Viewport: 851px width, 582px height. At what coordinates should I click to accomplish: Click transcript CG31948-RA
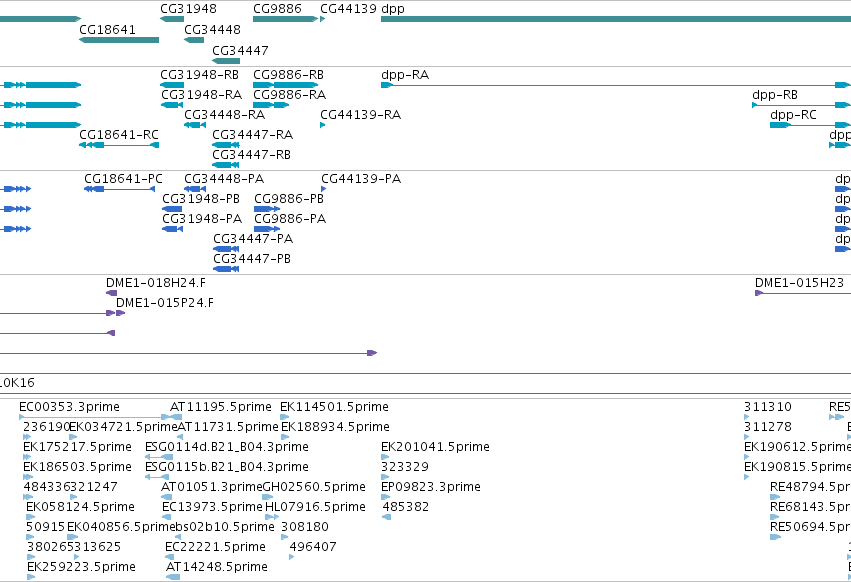tap(201, 95)
